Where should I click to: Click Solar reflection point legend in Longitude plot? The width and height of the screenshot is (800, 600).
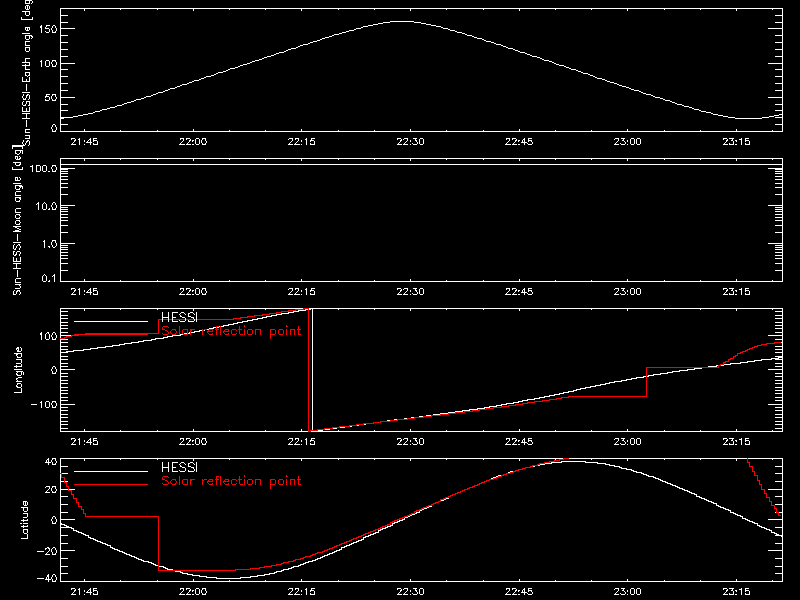point(231,331)
